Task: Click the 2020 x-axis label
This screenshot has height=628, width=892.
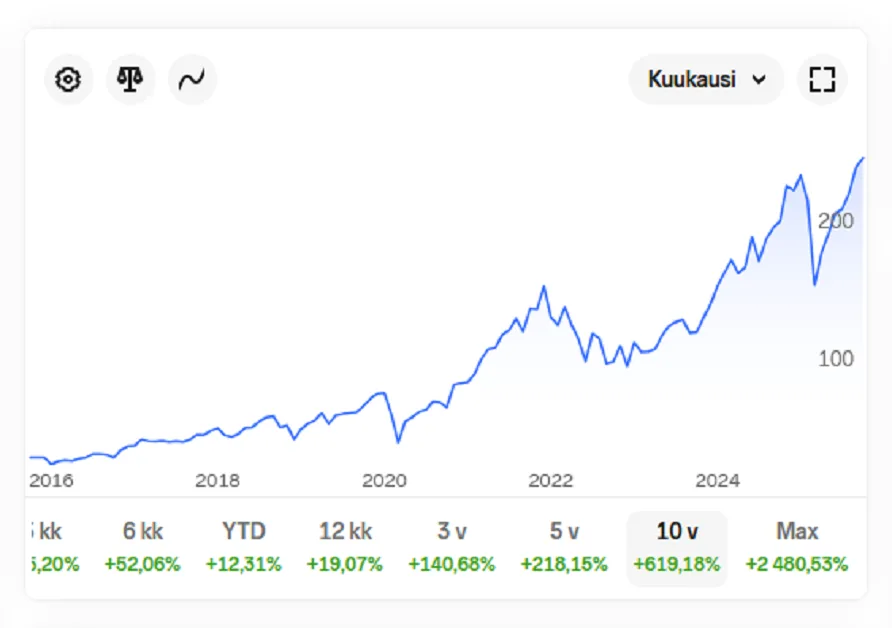Action: point(384,481)
